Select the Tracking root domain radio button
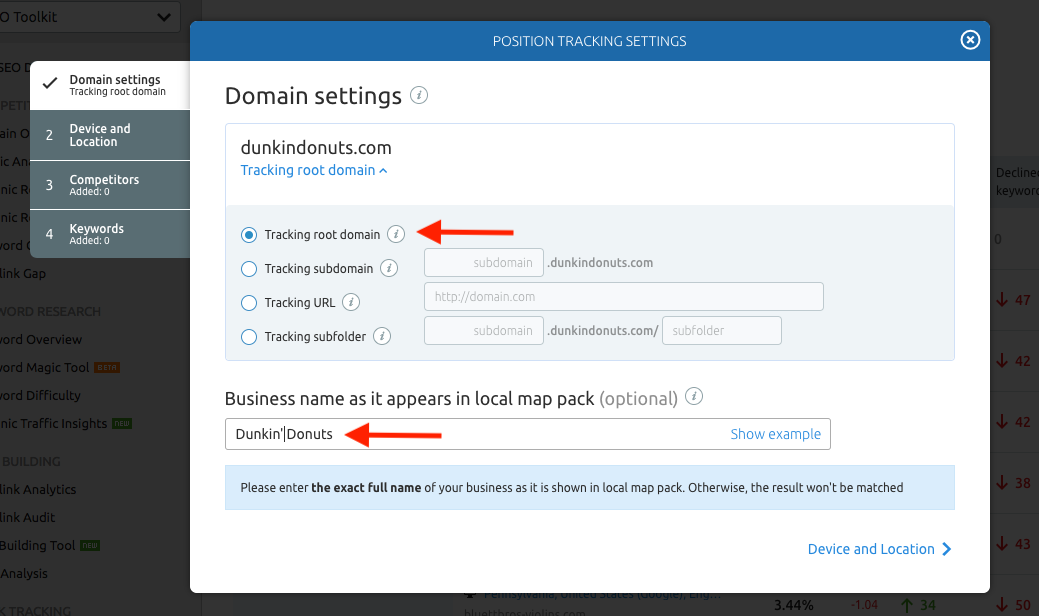 (x=248, y=234)
